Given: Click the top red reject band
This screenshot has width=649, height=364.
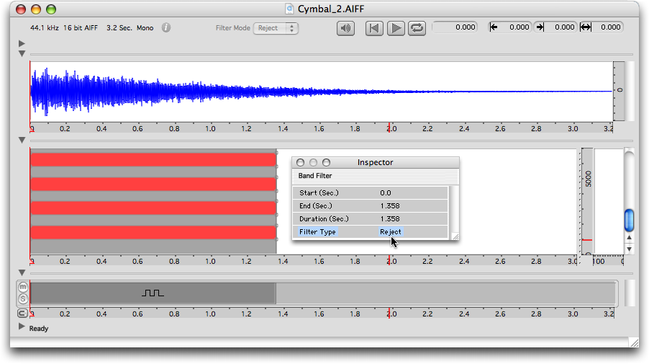Looking at the screenshot, I should pos(153,160).
